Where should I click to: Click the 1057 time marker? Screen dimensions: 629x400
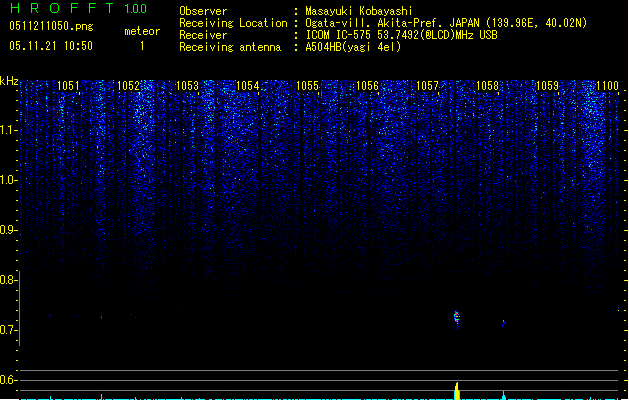[427, 85]
